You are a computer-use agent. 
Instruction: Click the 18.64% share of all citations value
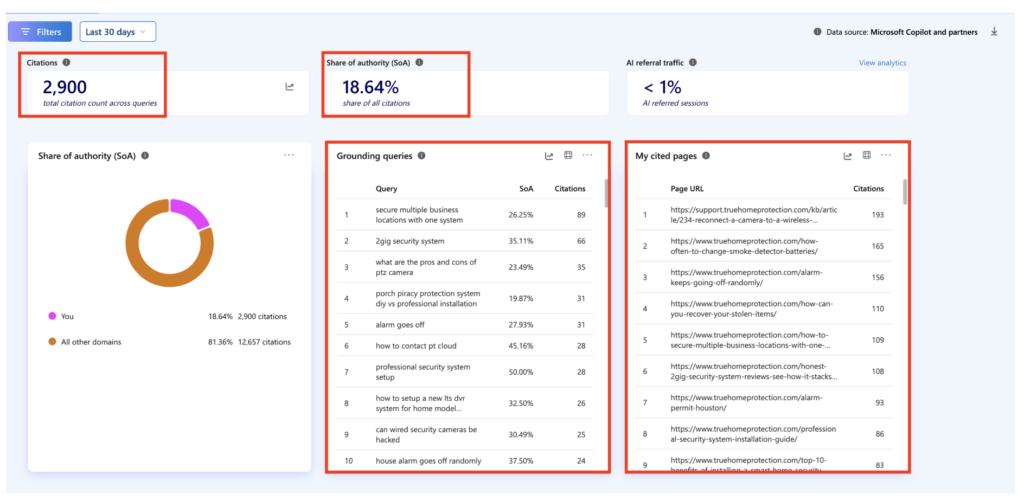(x=370, y=87)
